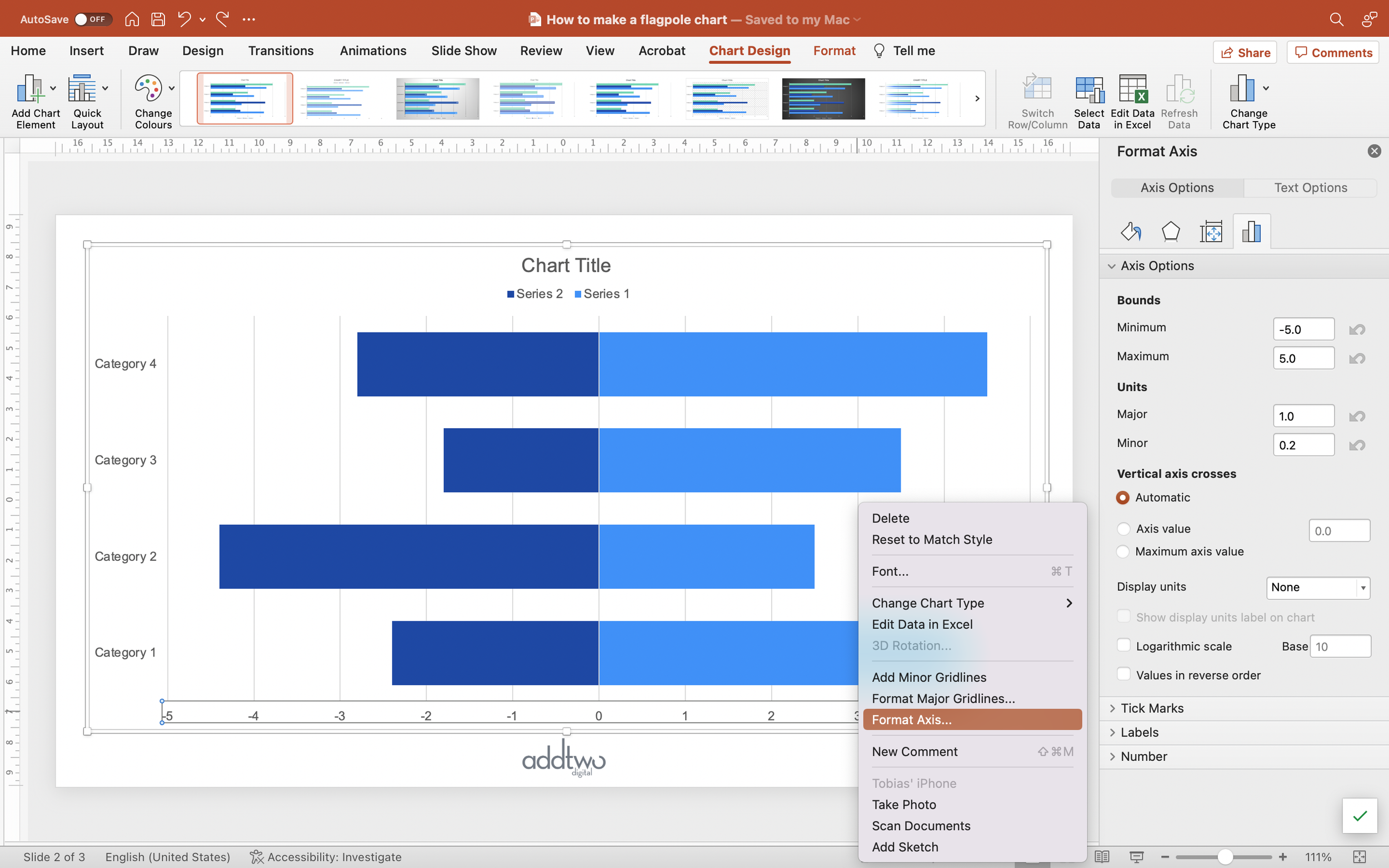The image size is (1389, 868).
Task: Click the Change Colours palette icon
Action: tap(148, 89)
